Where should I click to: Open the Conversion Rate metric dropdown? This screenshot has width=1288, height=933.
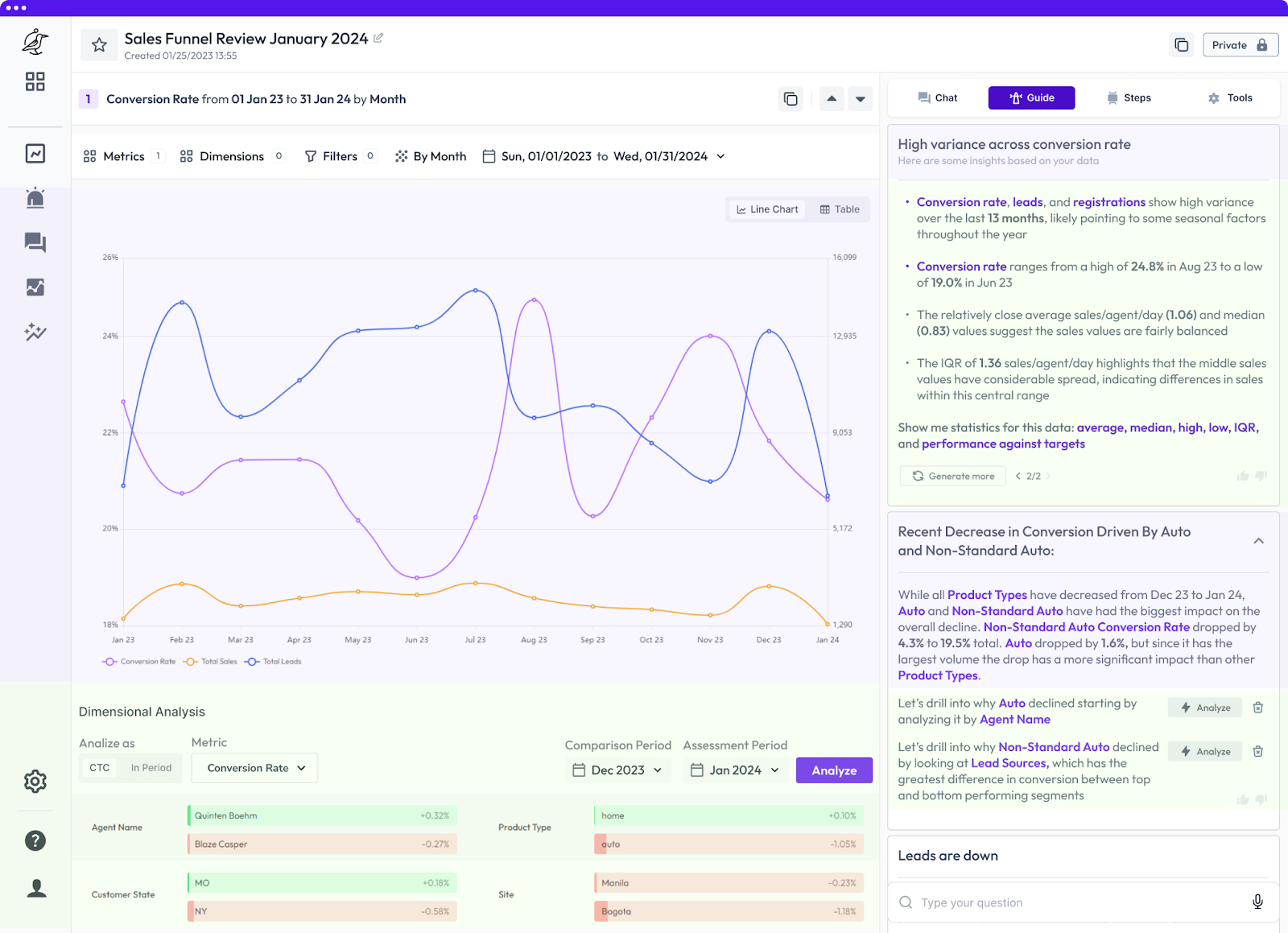(x=255, y=768)
